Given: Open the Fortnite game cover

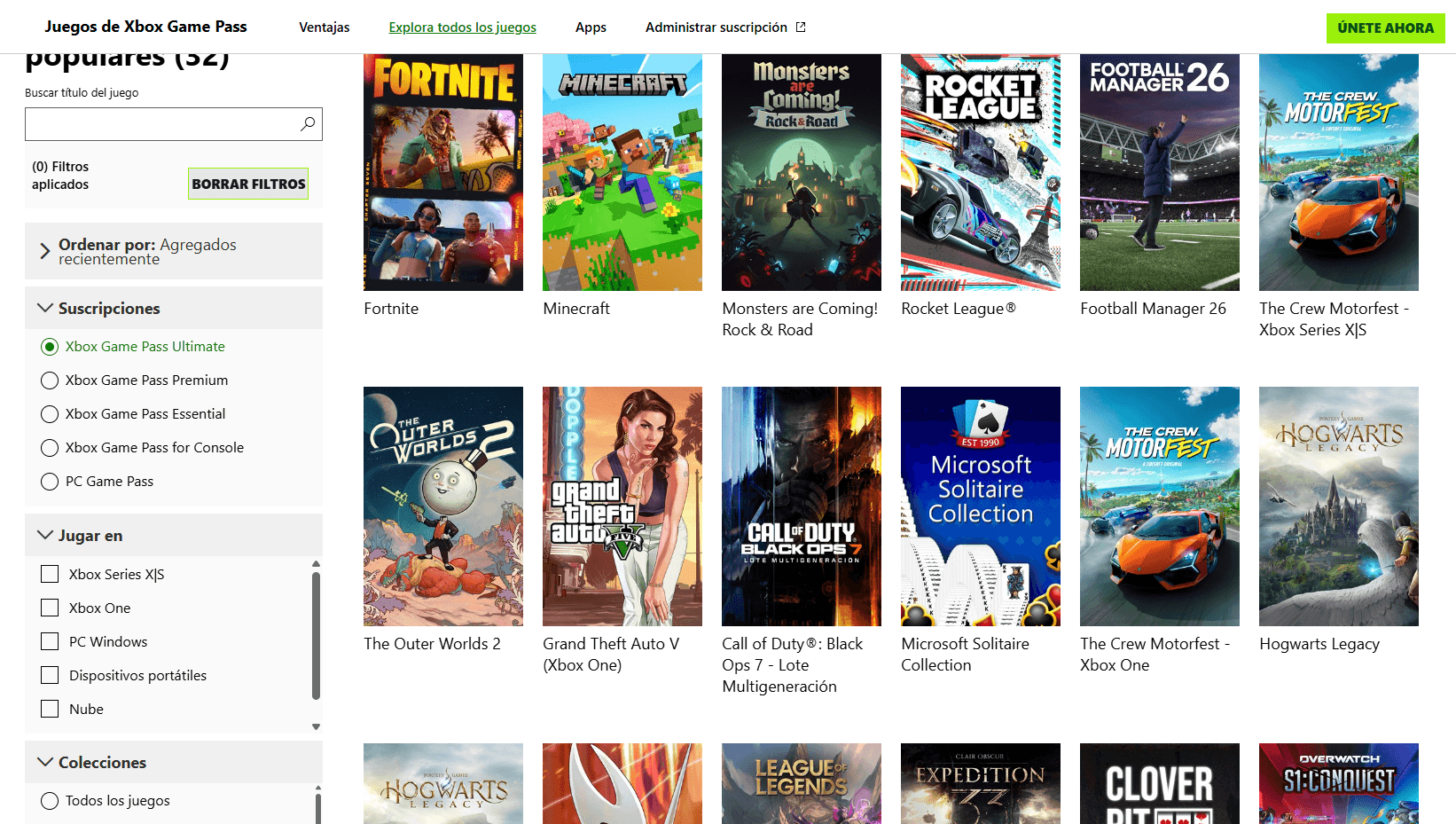Looking at the screenshot, I should (x=443, y=173).
